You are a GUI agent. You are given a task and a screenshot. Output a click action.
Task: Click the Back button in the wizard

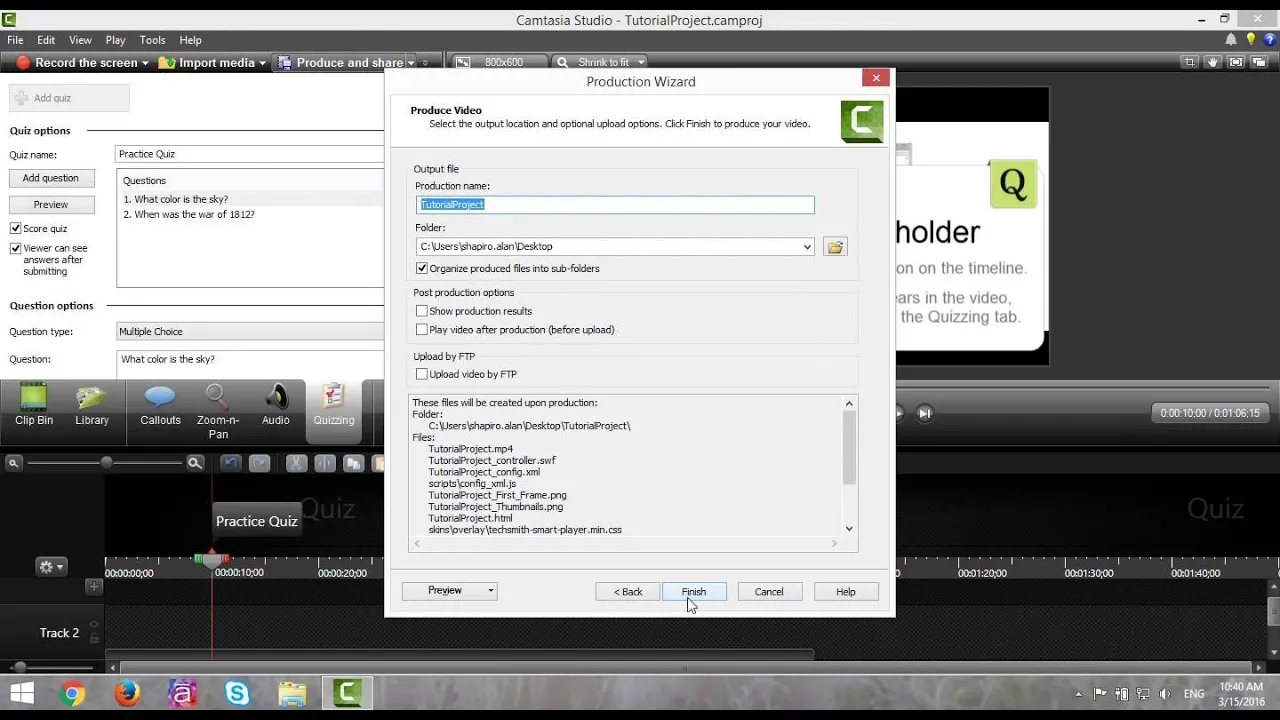point(627,592)
